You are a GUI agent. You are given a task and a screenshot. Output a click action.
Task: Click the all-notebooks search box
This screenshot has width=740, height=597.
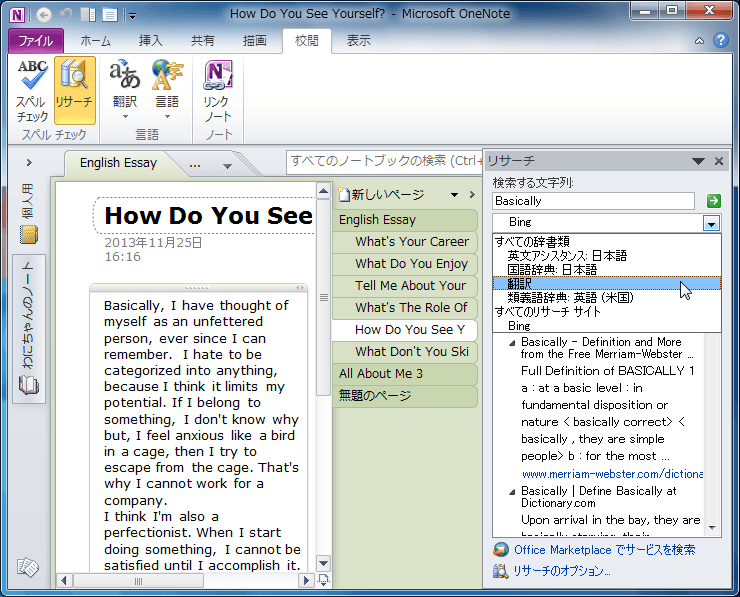[x=384, y=161]
